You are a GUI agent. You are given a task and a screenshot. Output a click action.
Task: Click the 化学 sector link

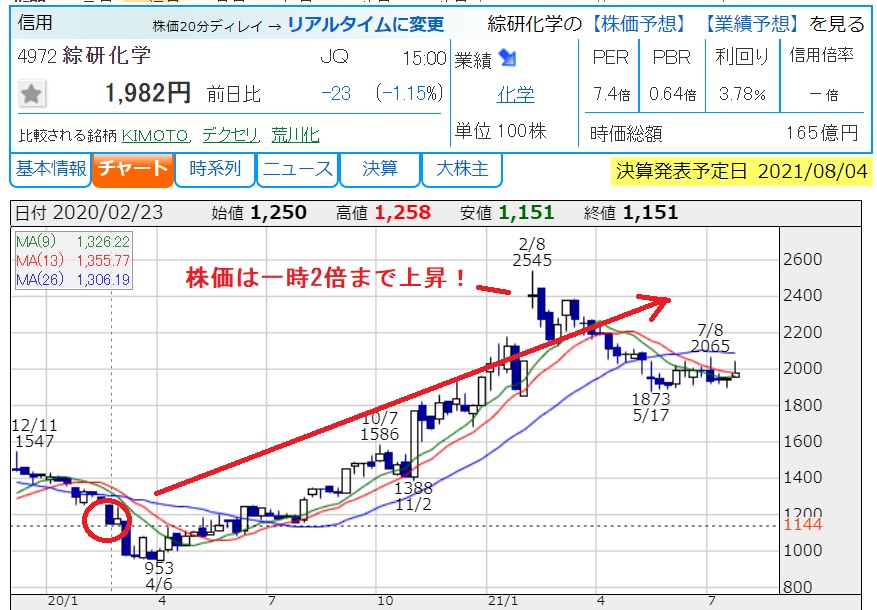515,94
